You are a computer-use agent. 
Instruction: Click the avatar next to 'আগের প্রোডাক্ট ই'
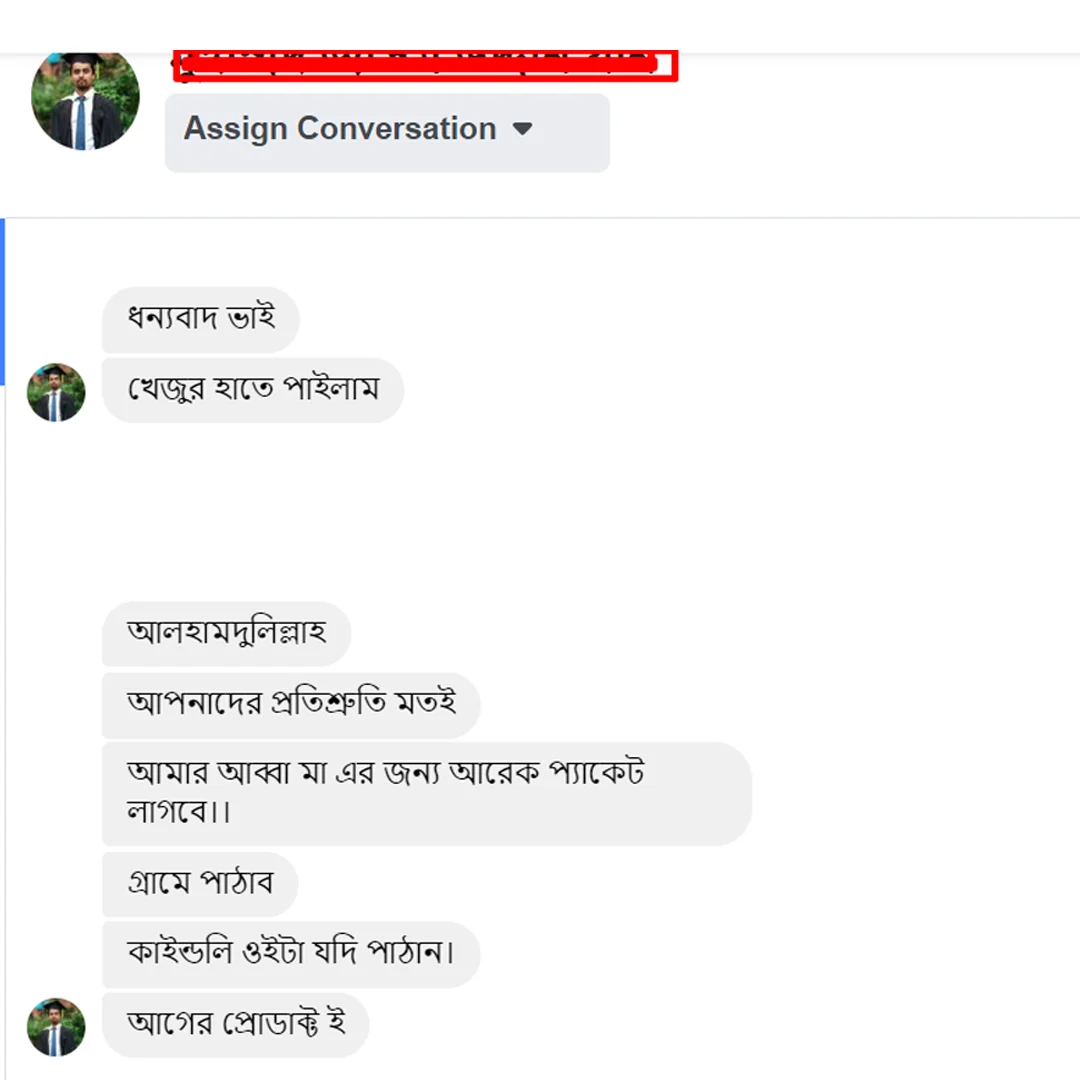[x=55, y=1026]
